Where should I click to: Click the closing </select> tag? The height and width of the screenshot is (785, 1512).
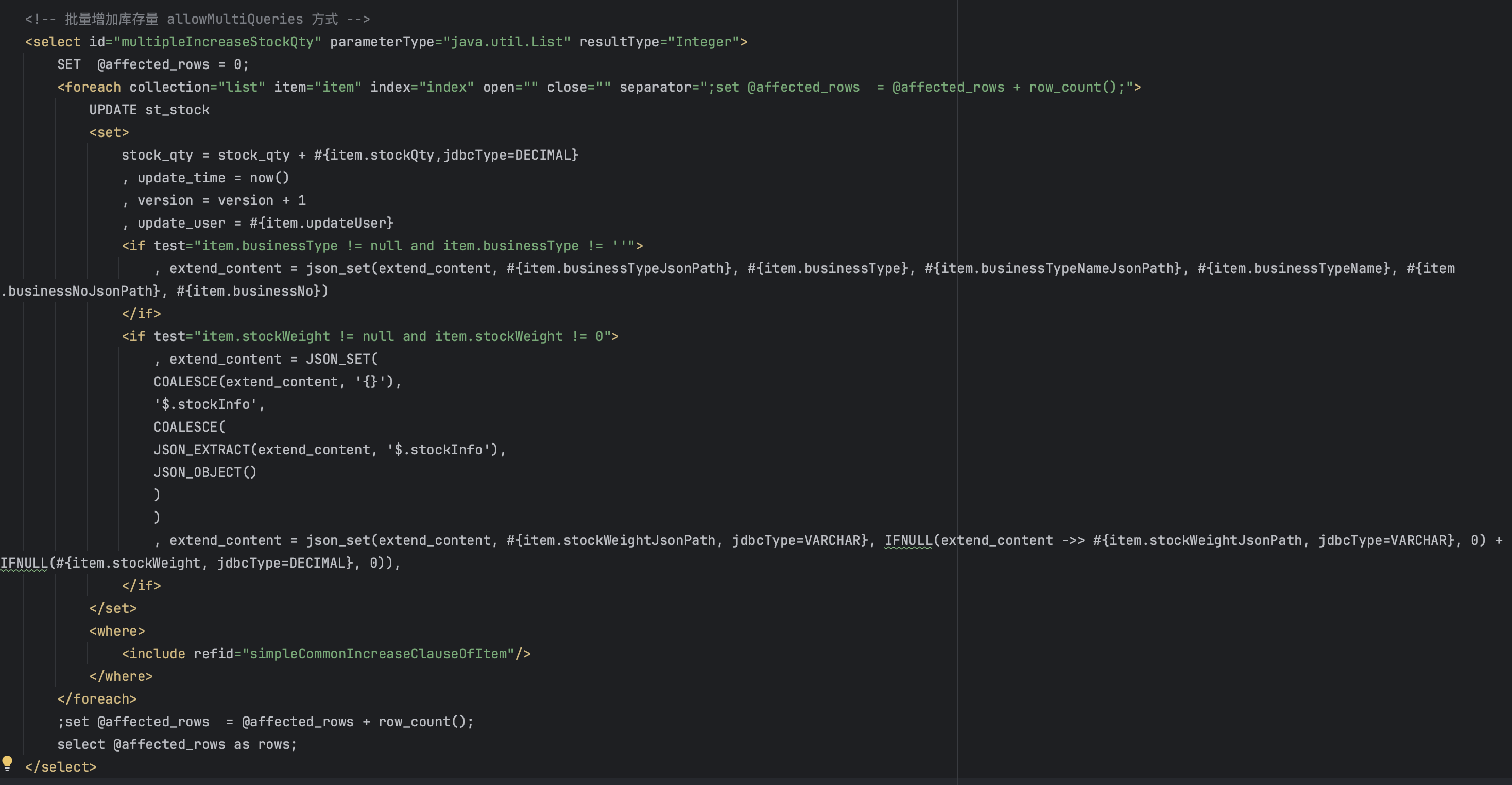click(60, 767)
